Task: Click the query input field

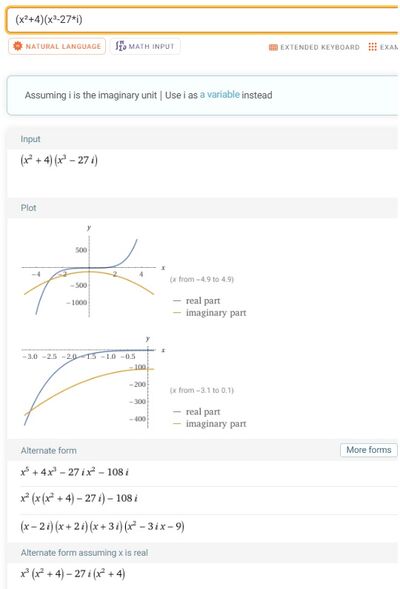Action: click(202, 20)
